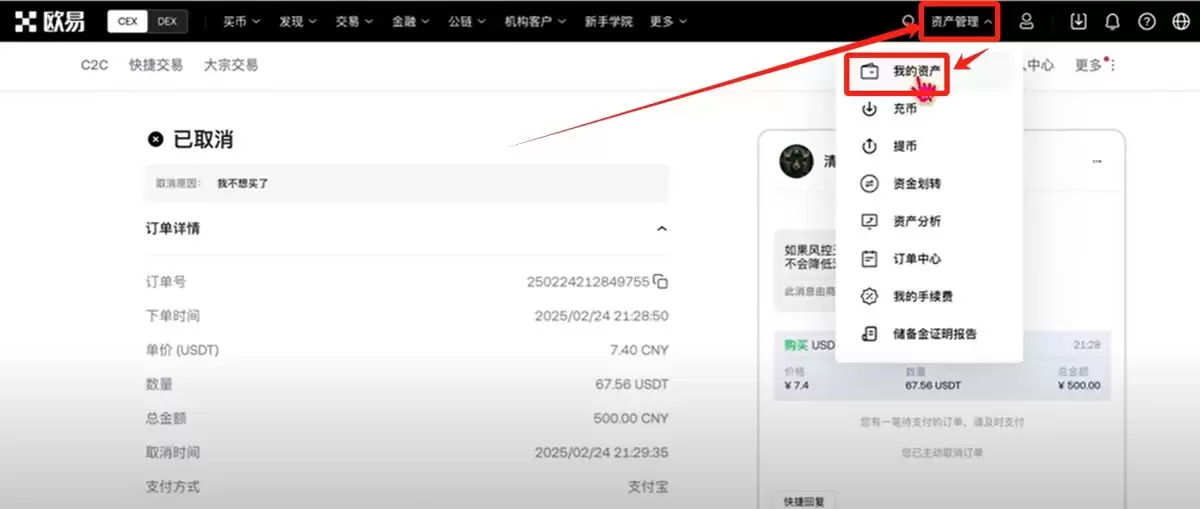
Task: Open 更多 in the sub navigation
Action: (1095, 65)
